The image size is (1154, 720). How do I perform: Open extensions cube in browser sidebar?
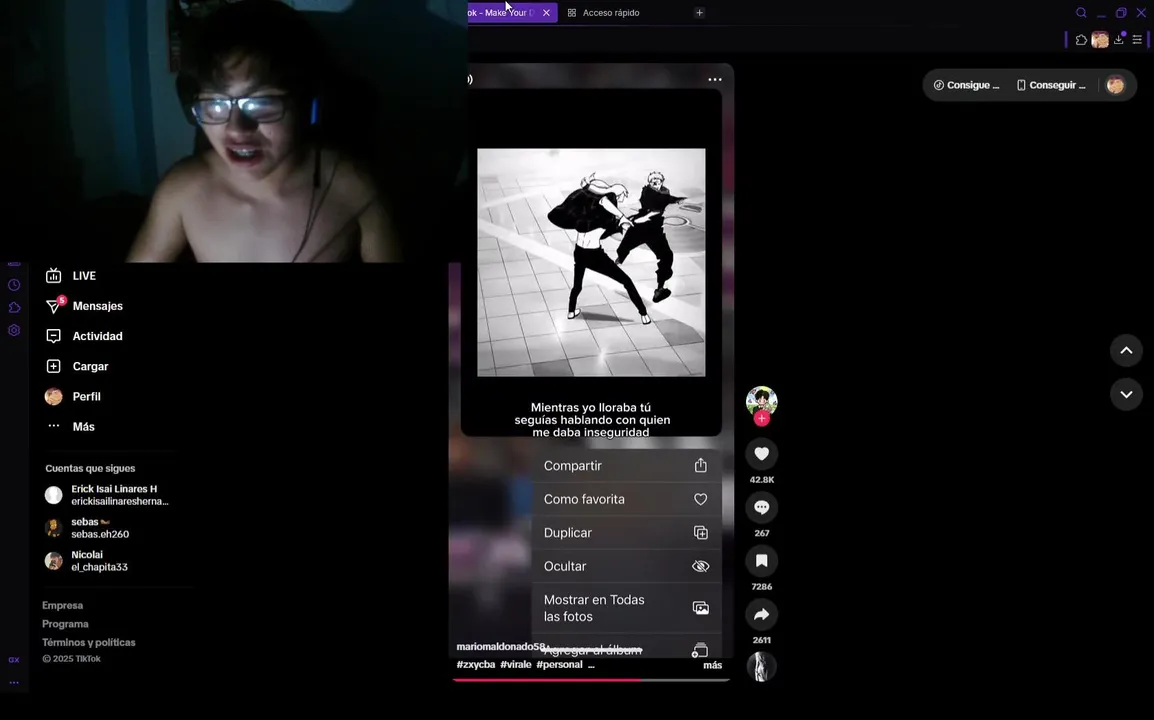click(14, 308)
